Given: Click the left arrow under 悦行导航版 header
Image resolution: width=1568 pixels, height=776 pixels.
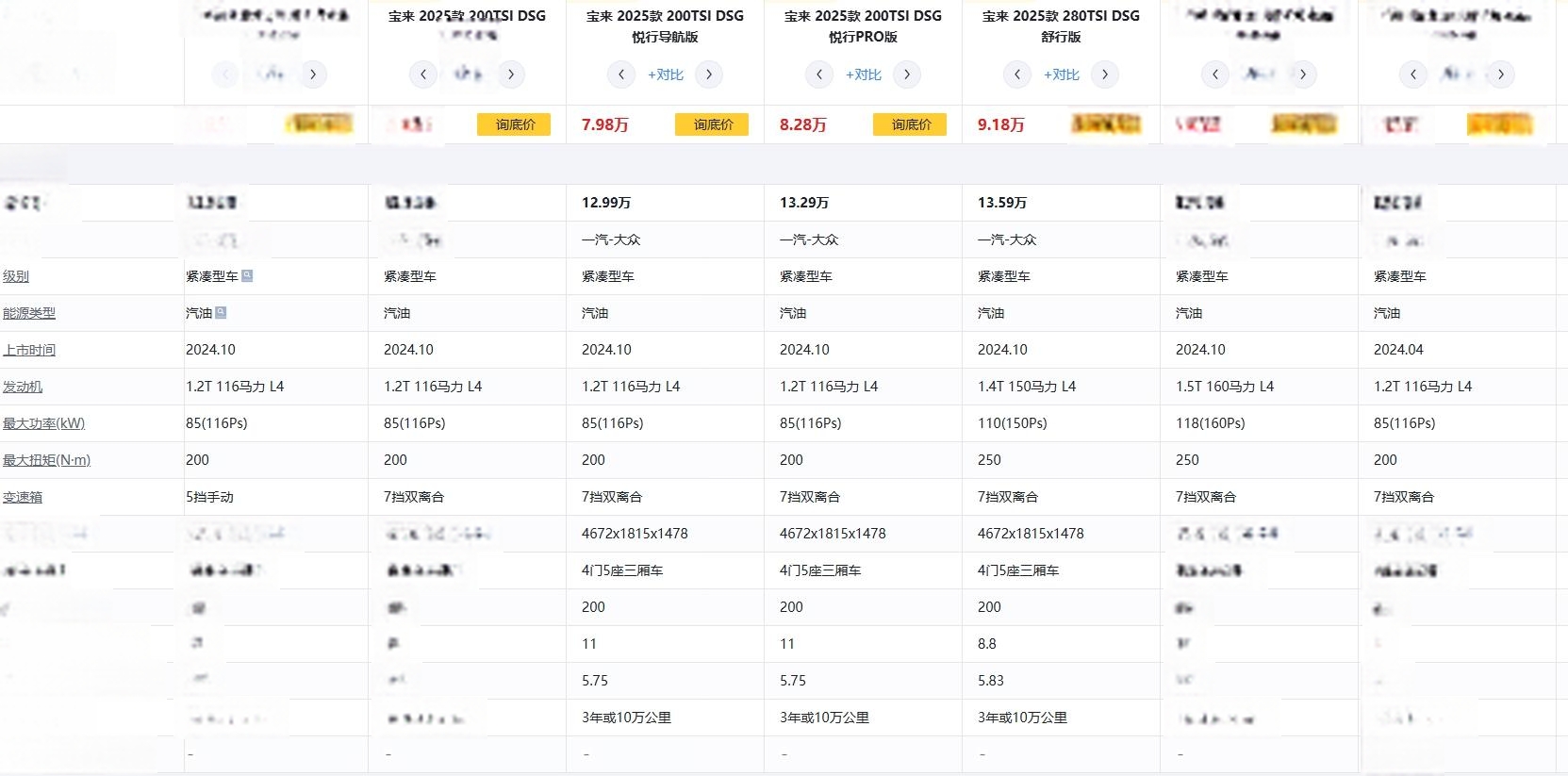Looking at the screenshot, I should [621, 74].
